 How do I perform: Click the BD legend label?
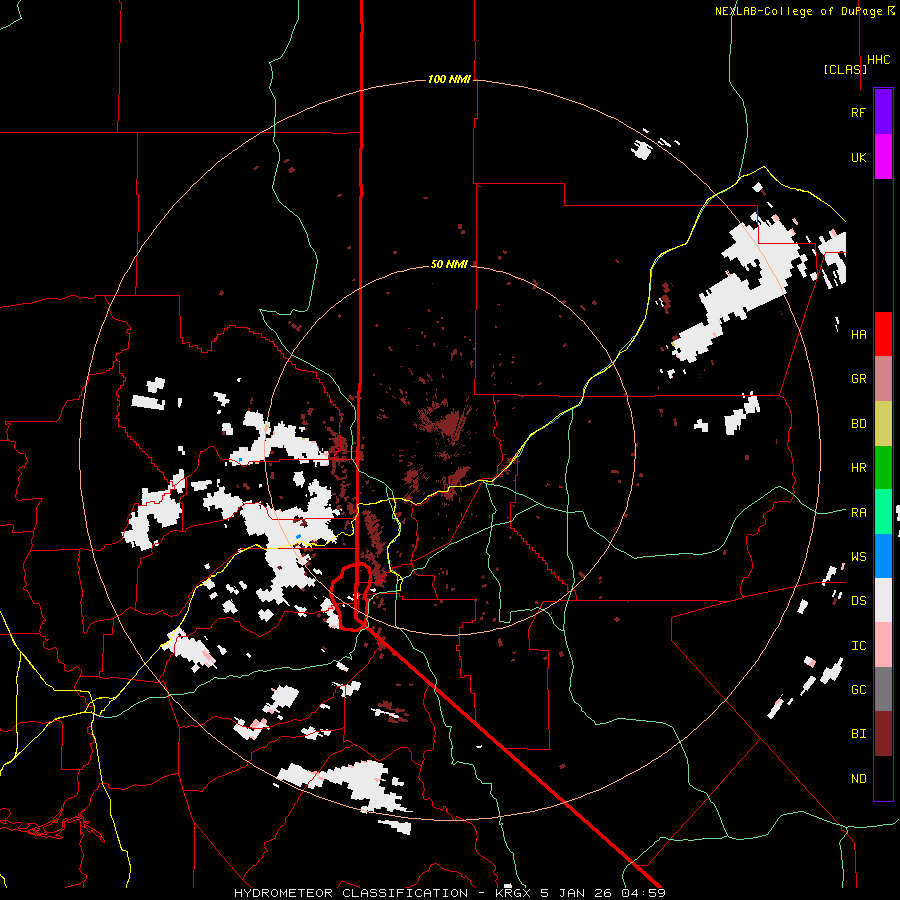coord(858,424)
